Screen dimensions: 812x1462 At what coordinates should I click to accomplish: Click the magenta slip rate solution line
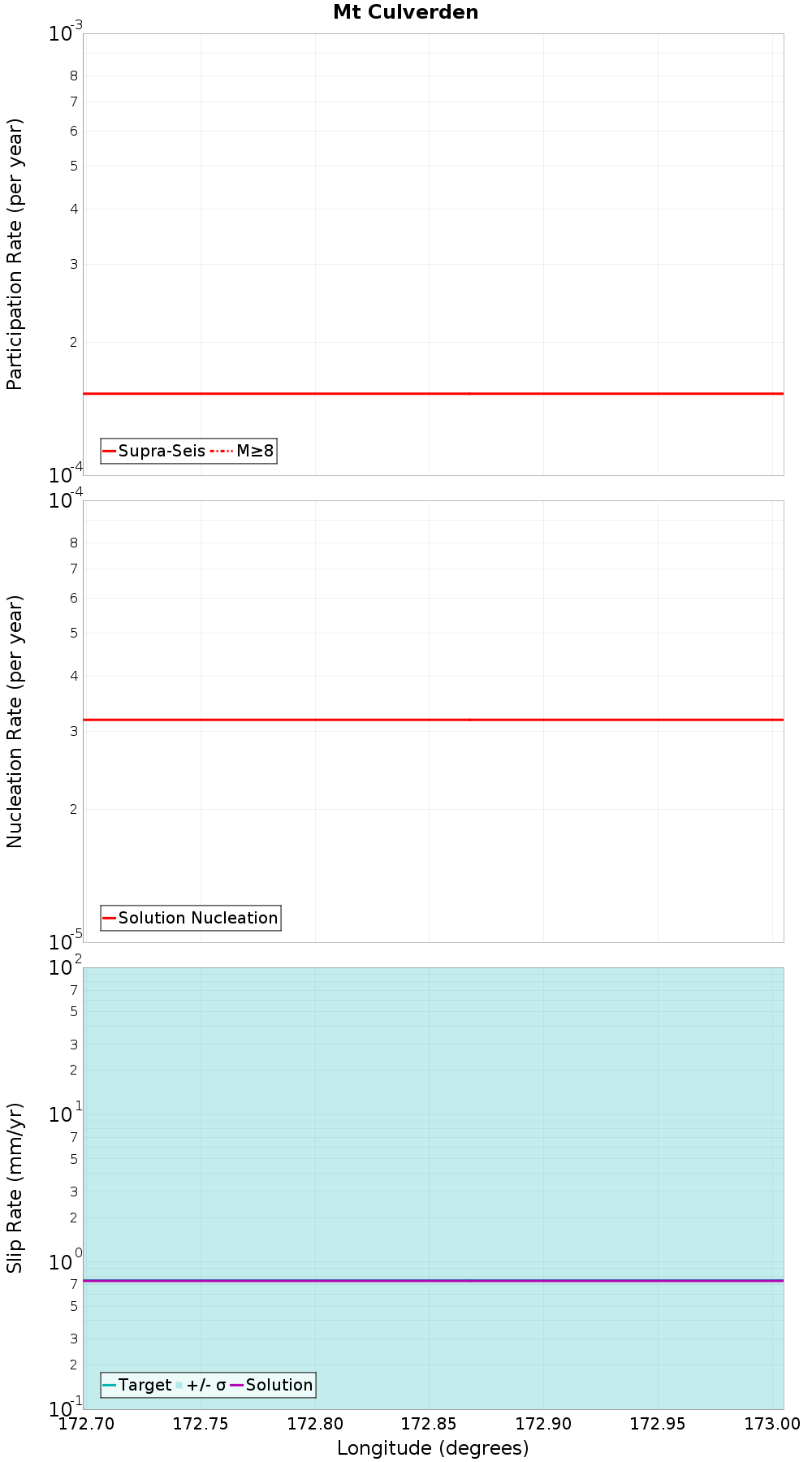[434, 1280]
